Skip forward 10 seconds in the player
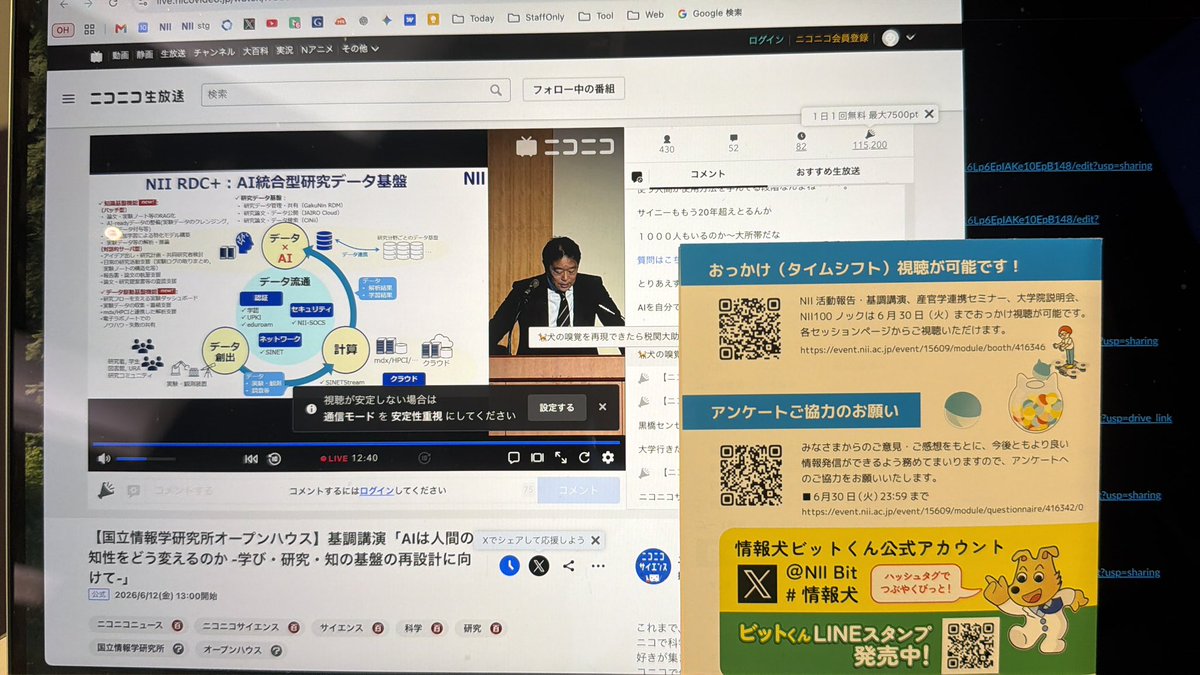Viewport: 1200px width, 675px height. (x=425, y=458)
